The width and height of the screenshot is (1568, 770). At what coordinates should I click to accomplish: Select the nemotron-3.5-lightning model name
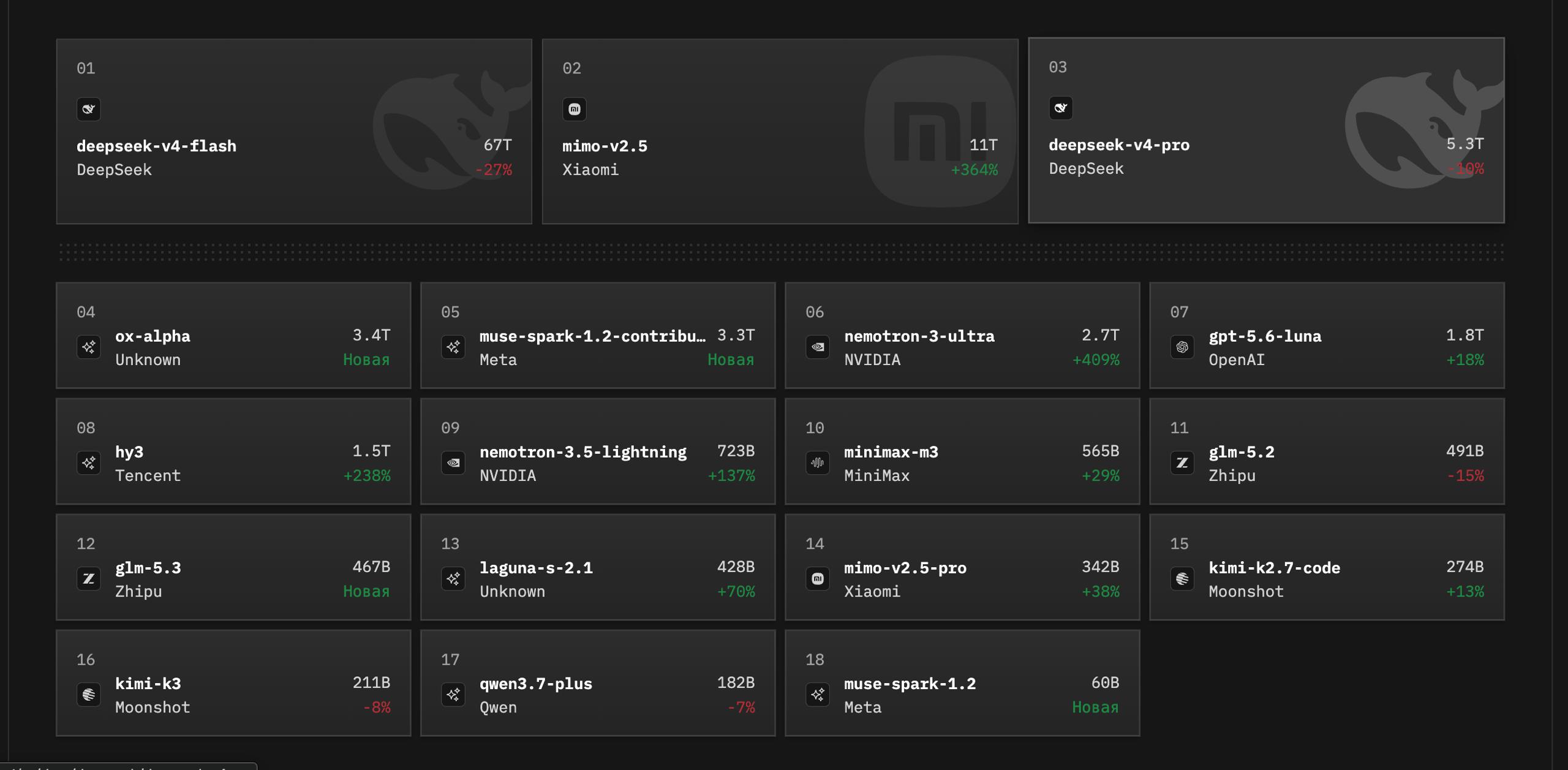[583, 452]
